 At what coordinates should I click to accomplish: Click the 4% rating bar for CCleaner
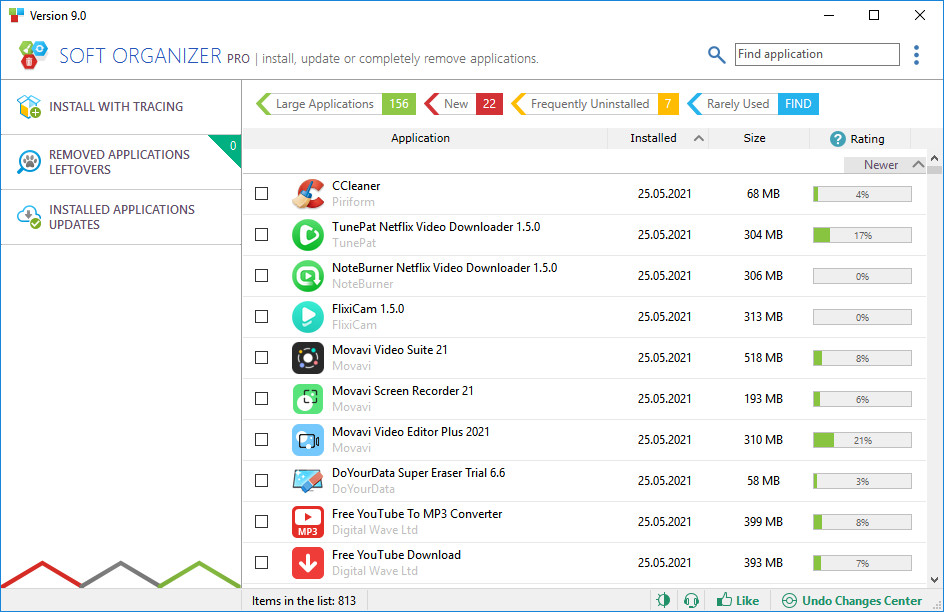pyautogui.click(x=862, y=194)
